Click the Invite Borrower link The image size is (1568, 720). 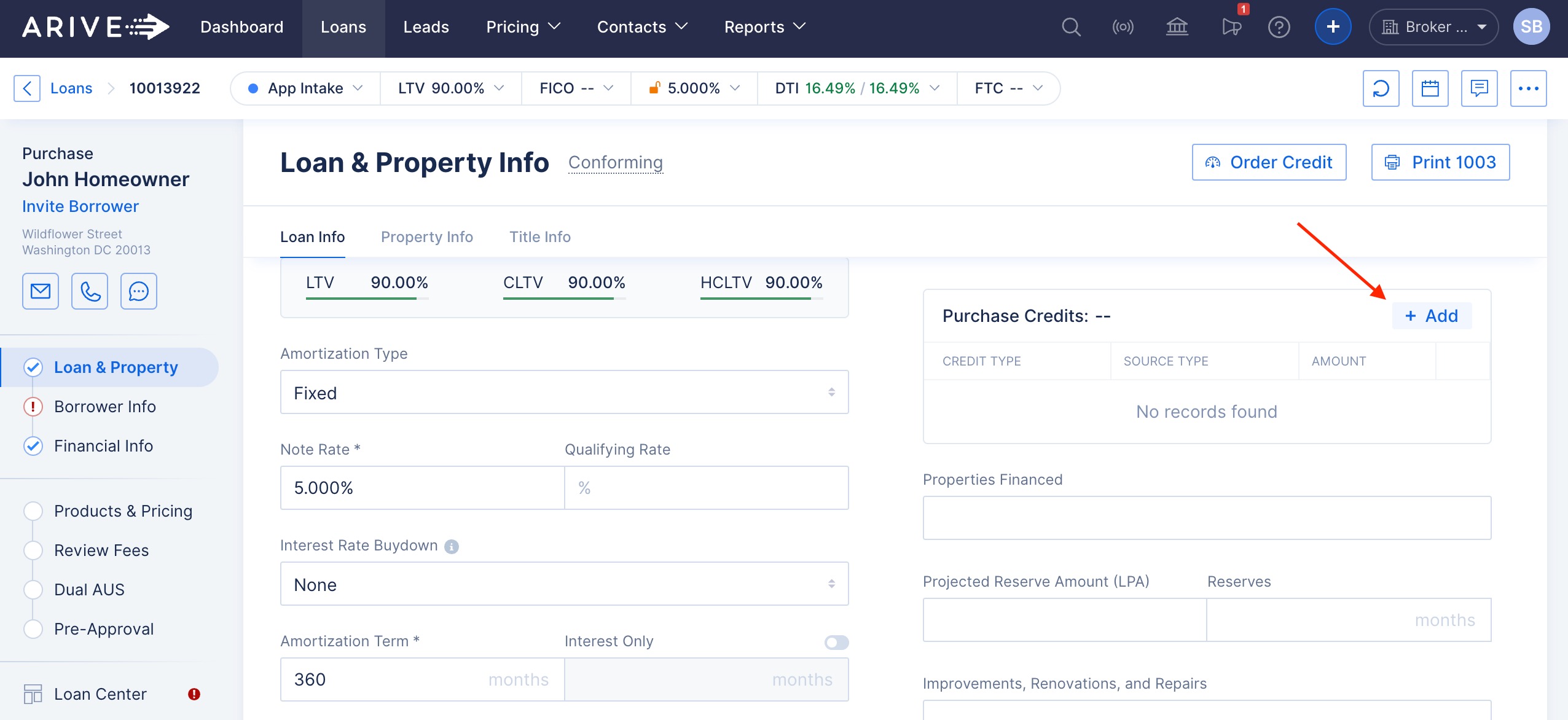click(x=80, y=206)
